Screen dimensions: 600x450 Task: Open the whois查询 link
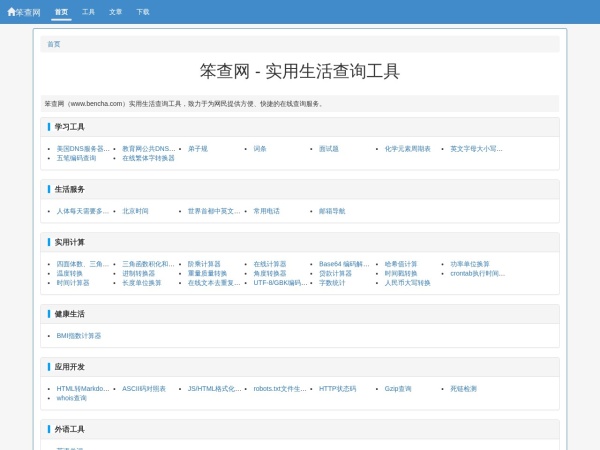tap(72, 398)
